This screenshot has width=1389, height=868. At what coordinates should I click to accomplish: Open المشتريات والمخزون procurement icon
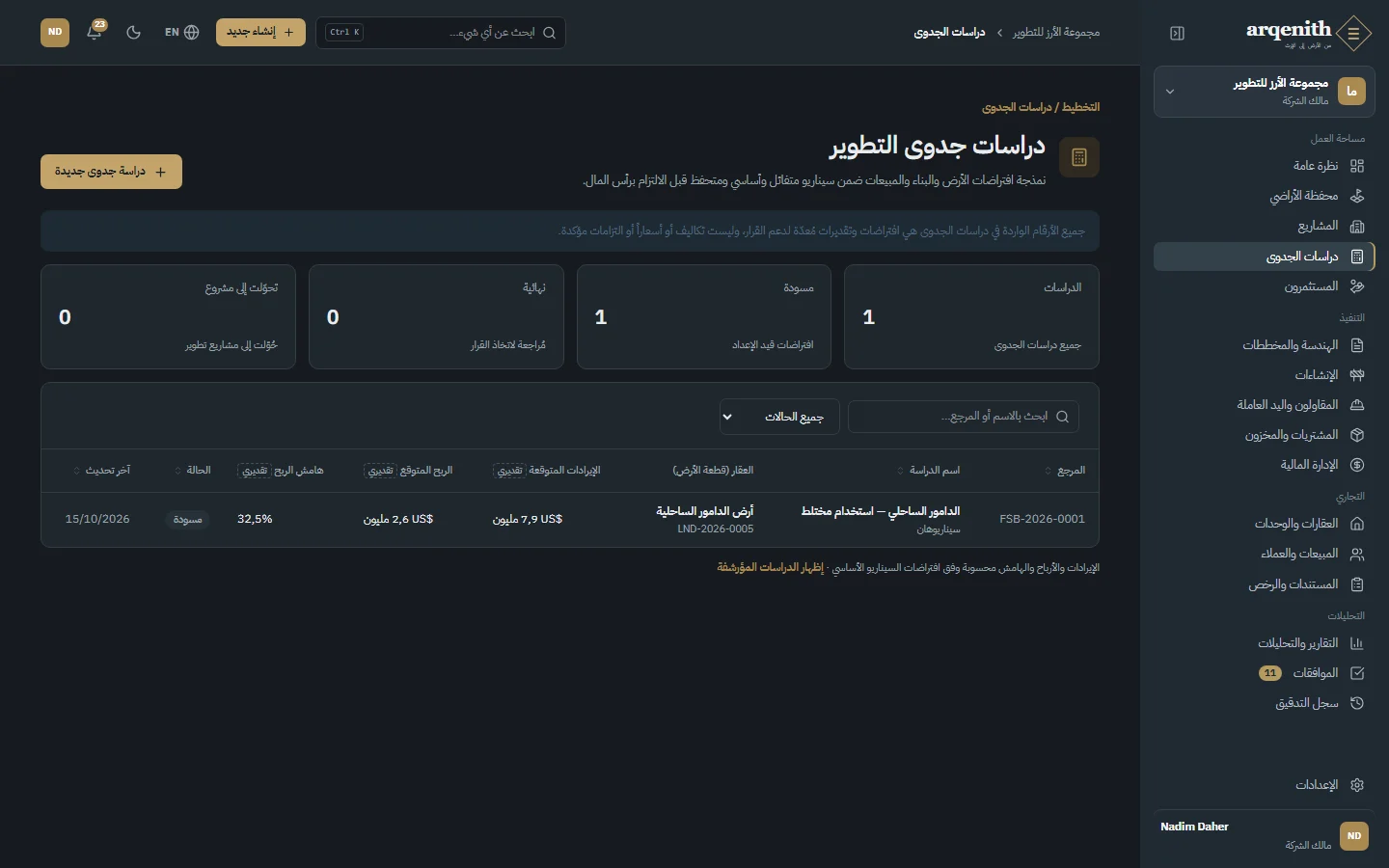pyautogui.click(x=1357, y=435)
